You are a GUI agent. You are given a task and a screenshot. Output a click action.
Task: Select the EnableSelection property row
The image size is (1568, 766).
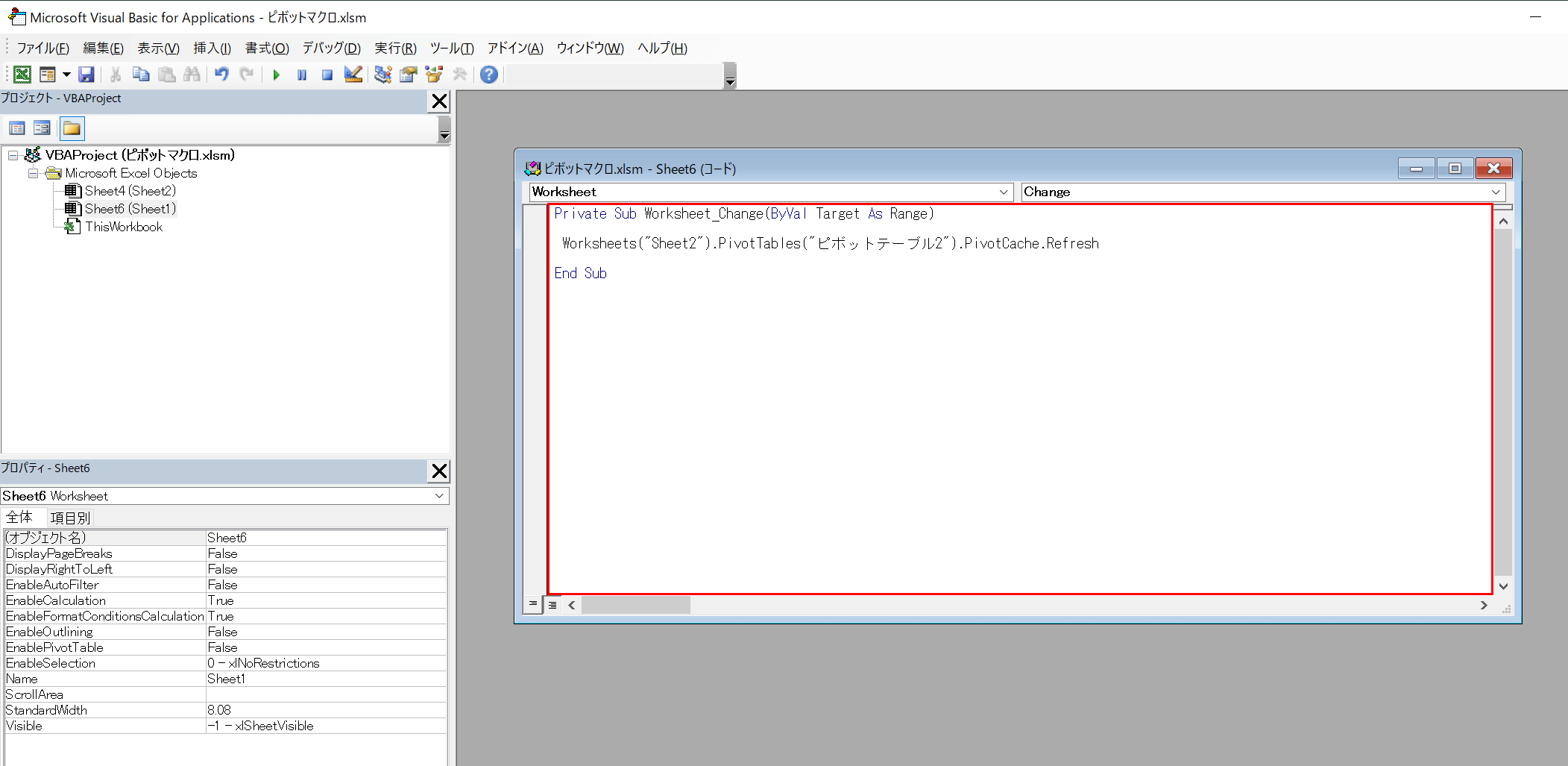(225, 663)
